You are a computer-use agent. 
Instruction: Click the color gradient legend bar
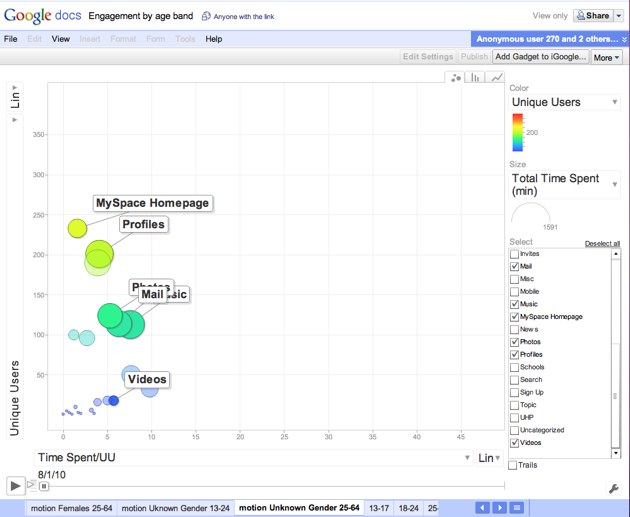tap(518, 133)
